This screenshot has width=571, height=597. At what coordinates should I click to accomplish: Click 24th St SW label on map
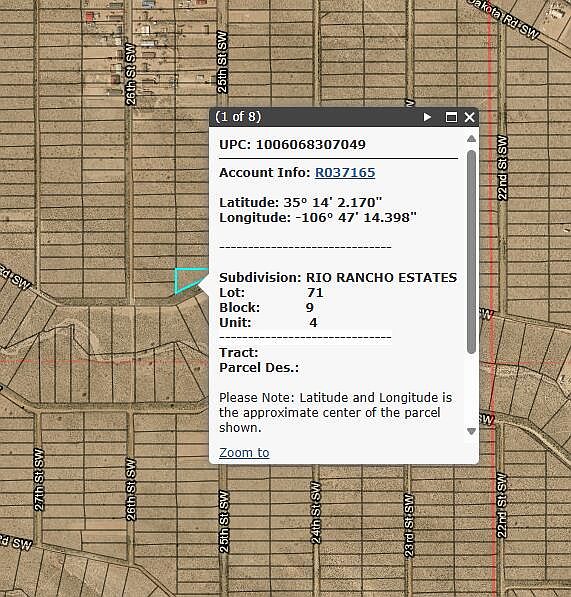pos(316,512)
